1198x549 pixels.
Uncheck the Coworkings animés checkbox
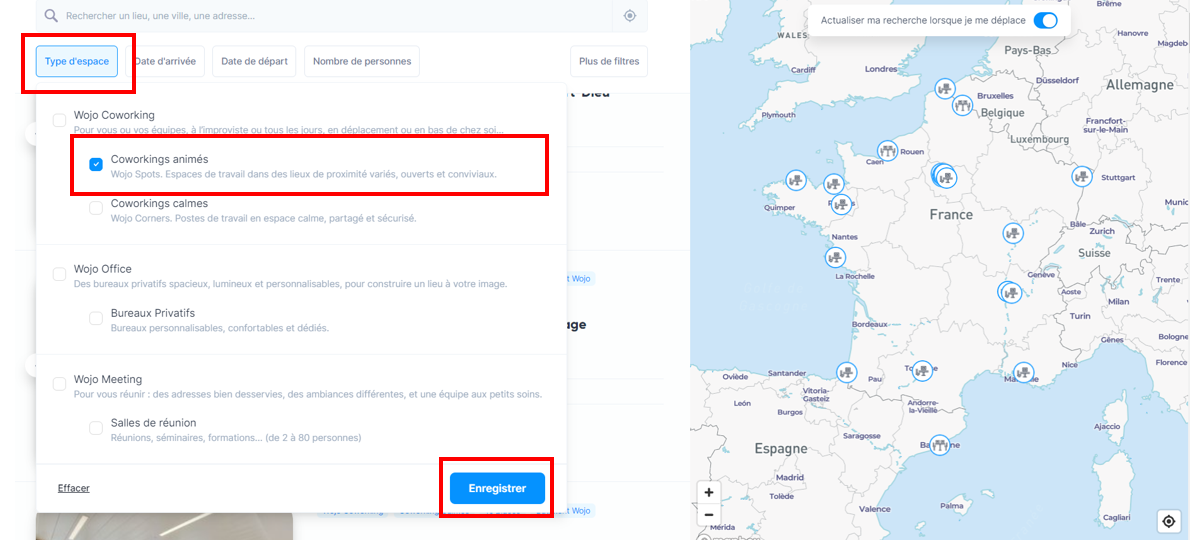coord(96,164)
